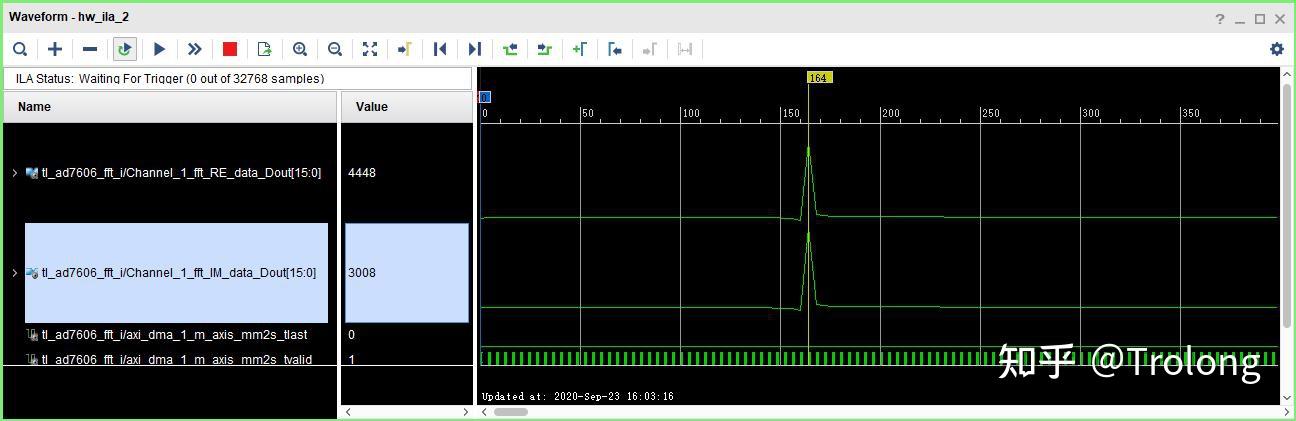Expand Channel_1_fft_RE_data_Dout bus
The height and width of the screenshot is (421, 1296).
tap(15, 173)
